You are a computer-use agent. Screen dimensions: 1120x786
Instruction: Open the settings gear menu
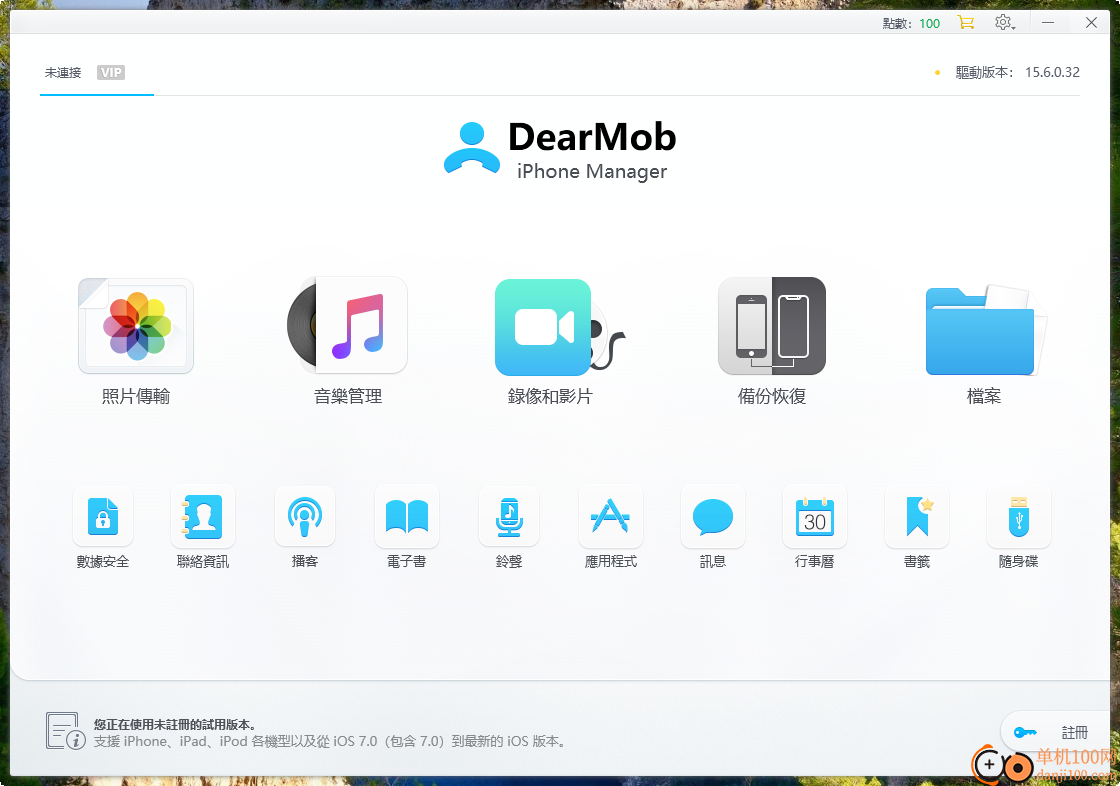1004,23
